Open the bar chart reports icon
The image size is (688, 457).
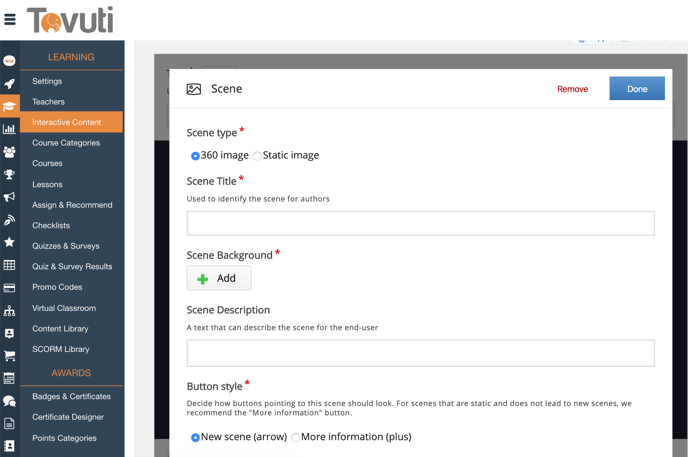[9, 128]
